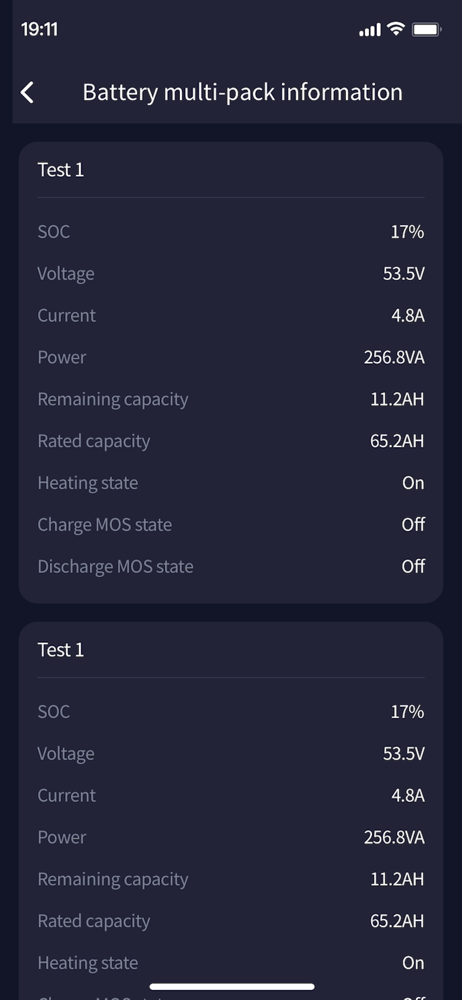Tap Current 4.8A row in lower card
Image resolution: width=462 pixels, height=1000 pixels.
[231, 795]
